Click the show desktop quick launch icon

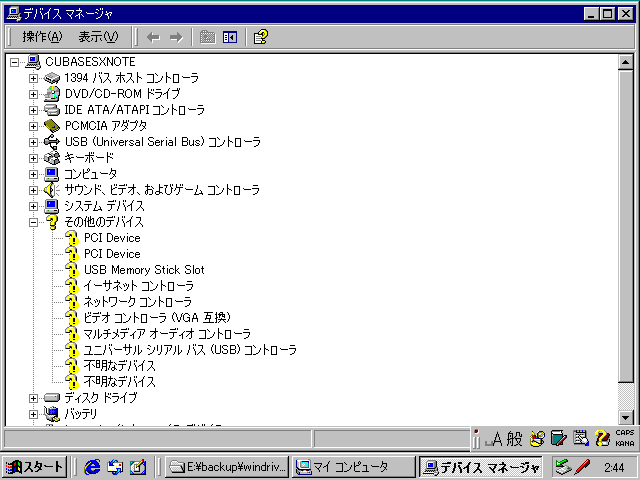[138, 467]
